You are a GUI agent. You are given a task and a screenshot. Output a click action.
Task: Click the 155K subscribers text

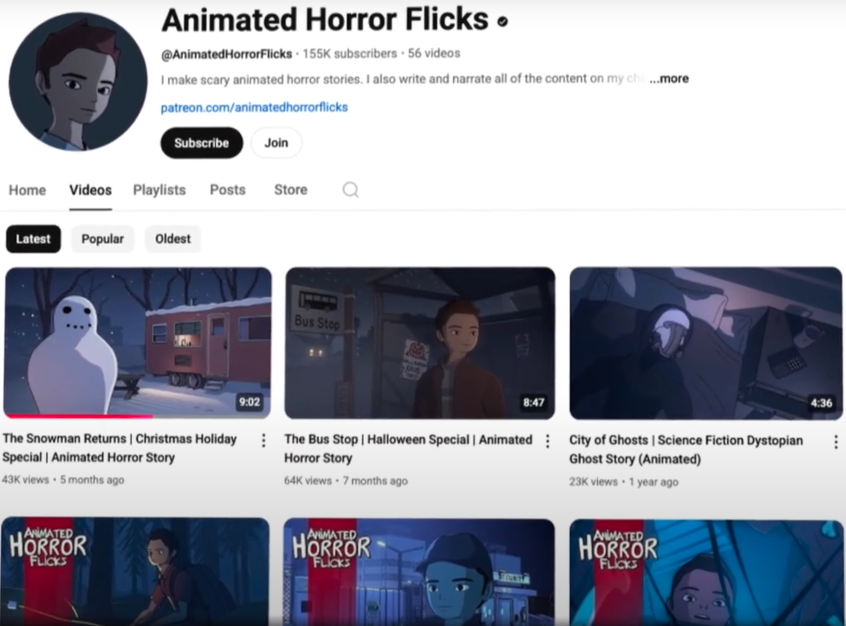(x=350, y=53)
